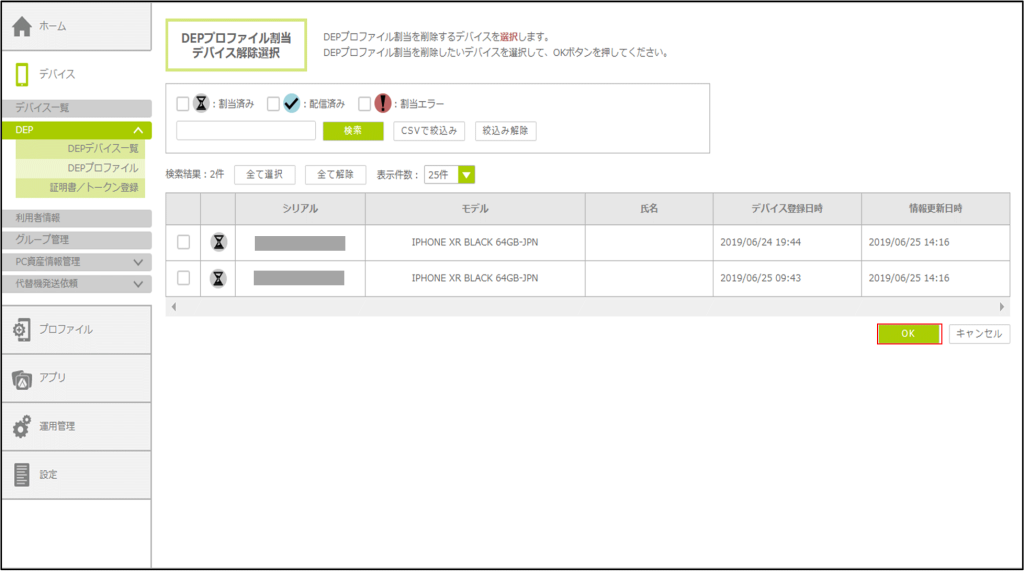Select the green device phone icon

[23, 74]
